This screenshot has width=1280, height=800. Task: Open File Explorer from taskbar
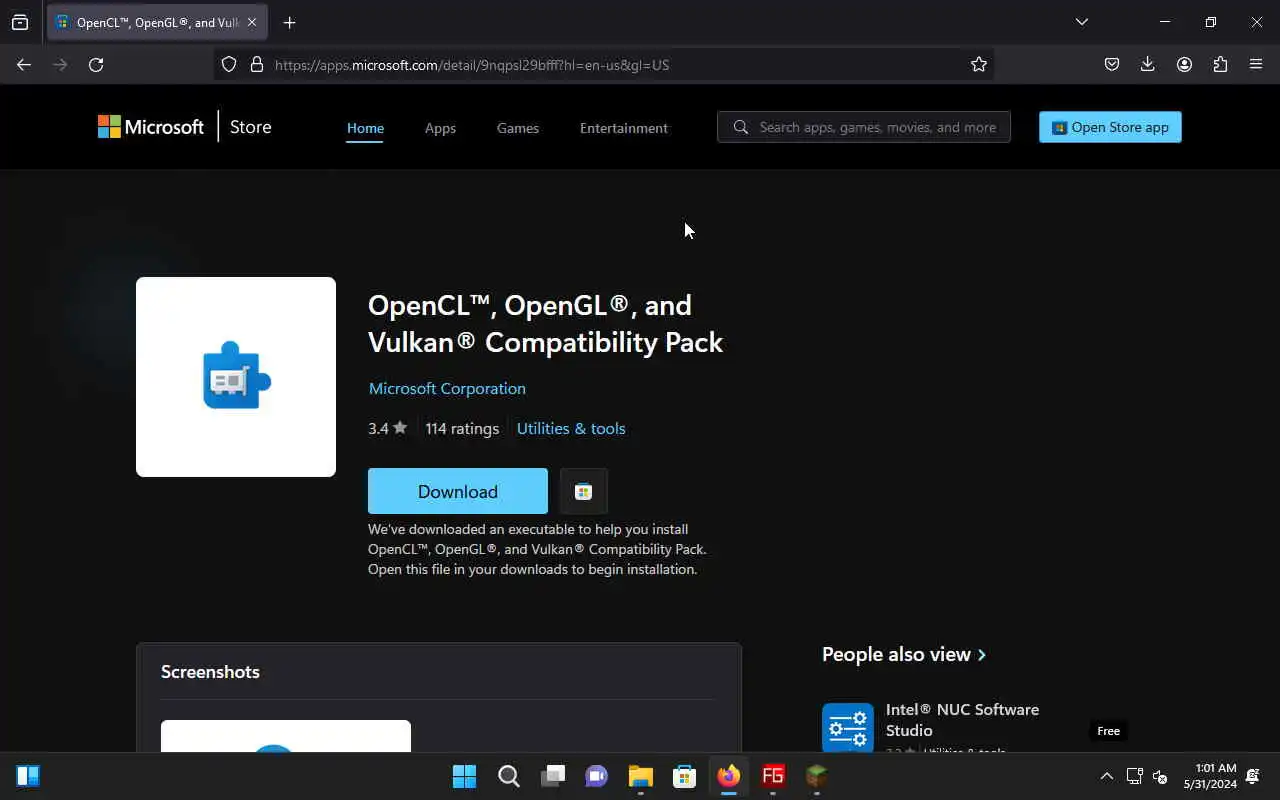[x=640, y=776]
